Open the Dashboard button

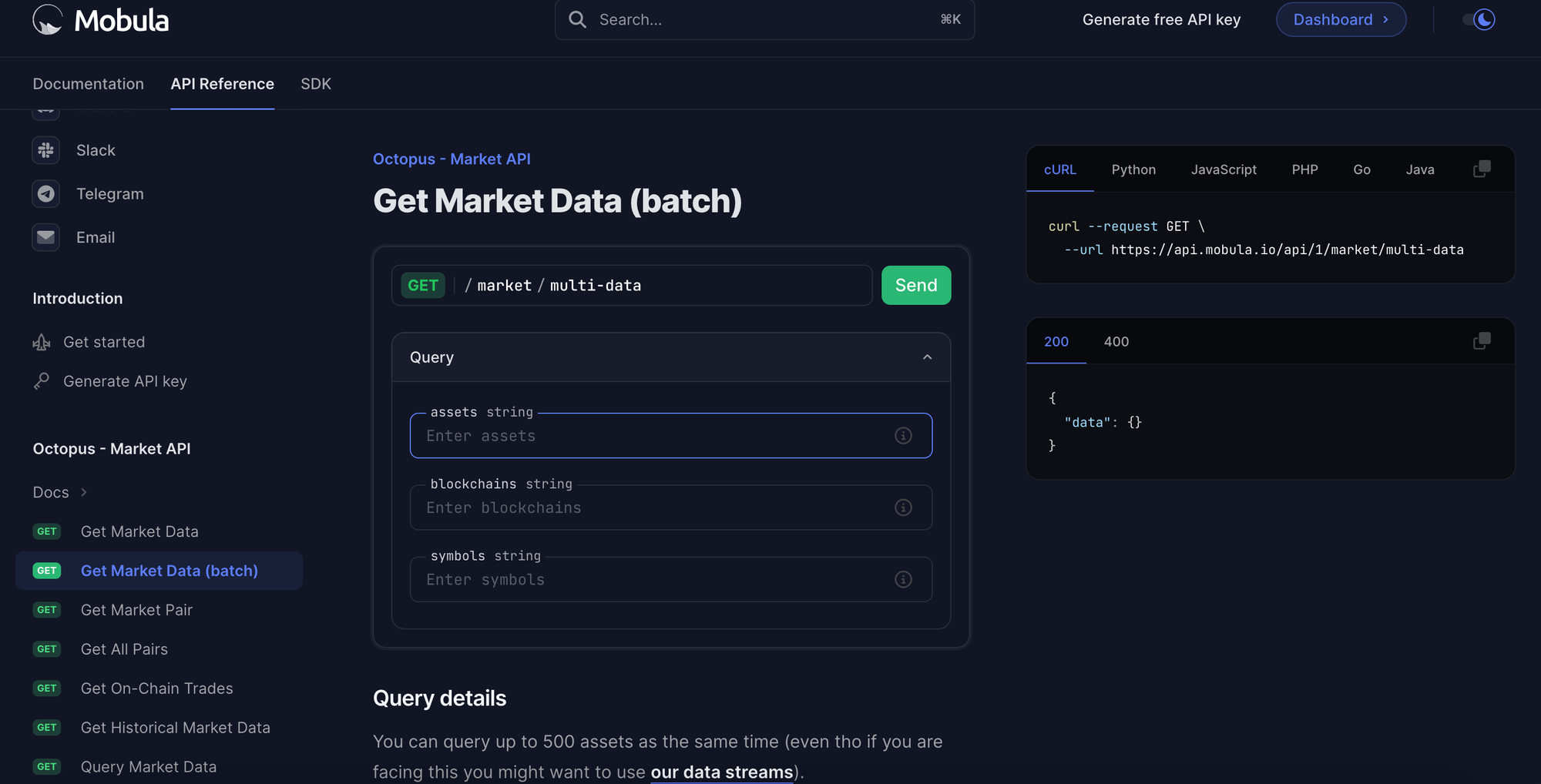pos(1341,19)
